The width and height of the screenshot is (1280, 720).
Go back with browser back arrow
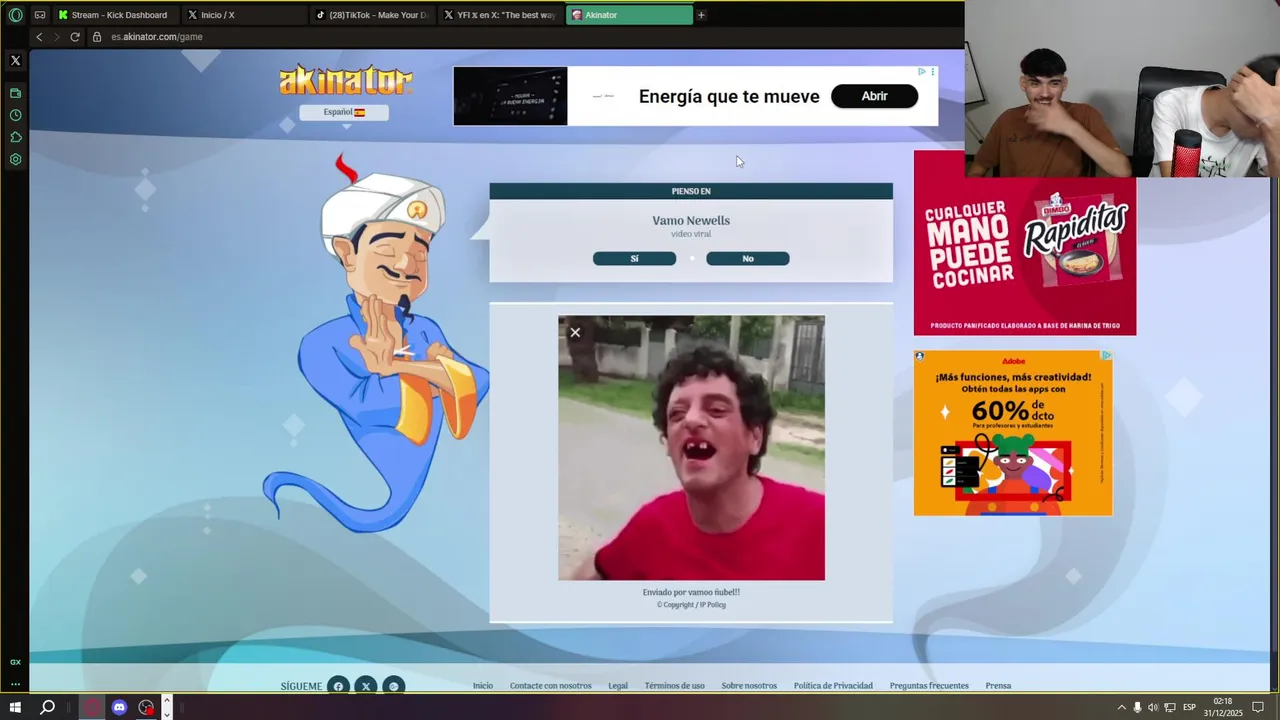click(x=39, y=37)
